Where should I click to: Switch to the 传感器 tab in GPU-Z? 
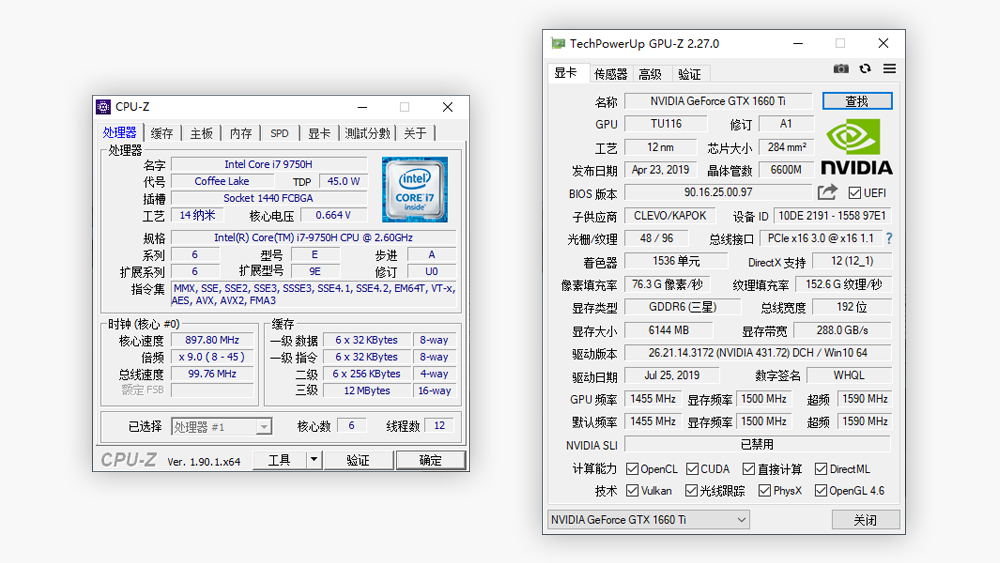coord(610,74)
